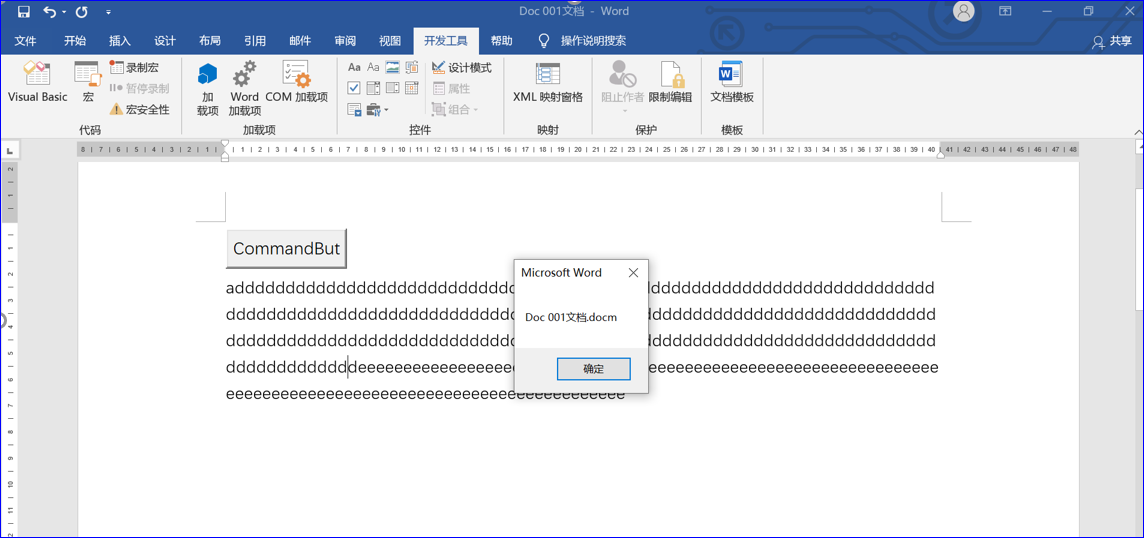Insert date picker content control

click(x=411, y=88)
